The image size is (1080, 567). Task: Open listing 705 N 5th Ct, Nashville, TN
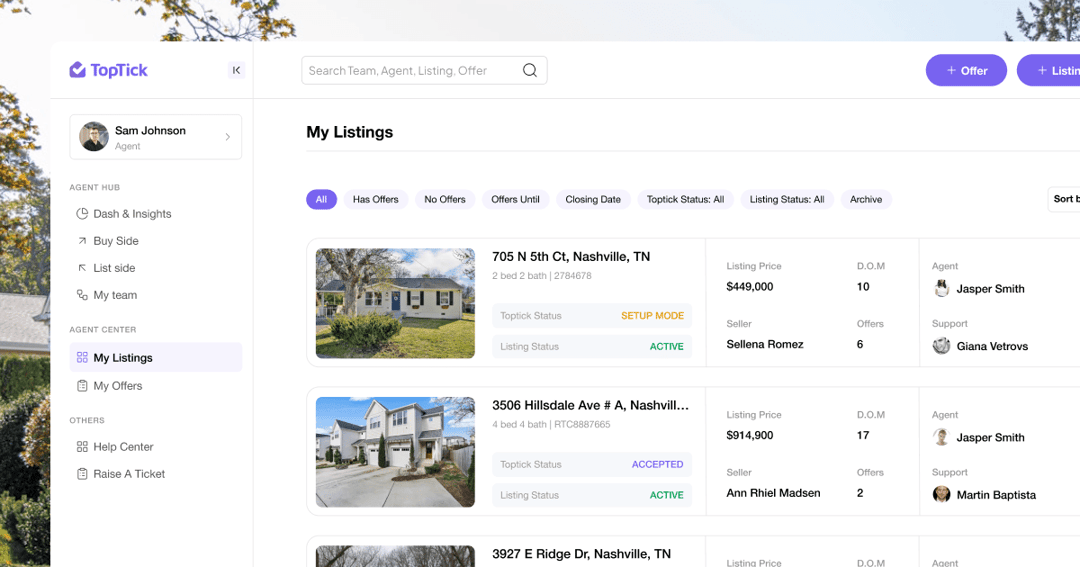[571, 256]
